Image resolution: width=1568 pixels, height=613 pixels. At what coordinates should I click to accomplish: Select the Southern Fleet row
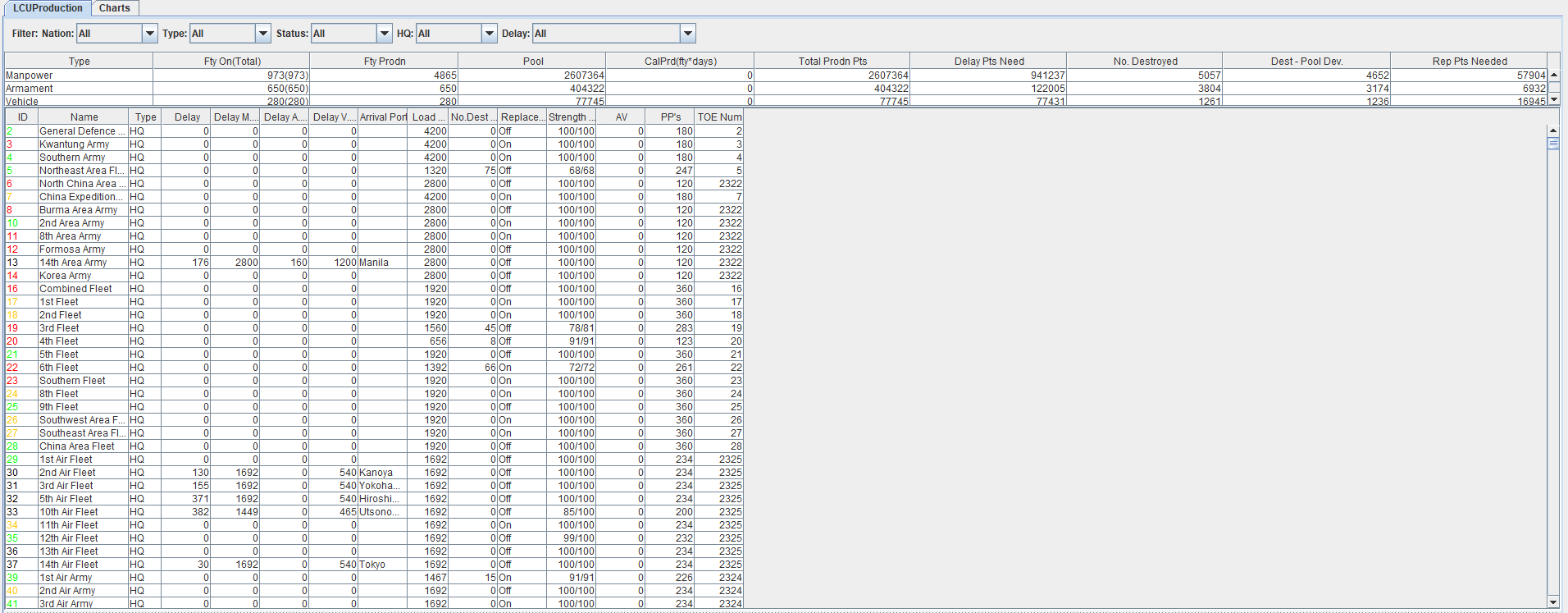pos(374,381)
